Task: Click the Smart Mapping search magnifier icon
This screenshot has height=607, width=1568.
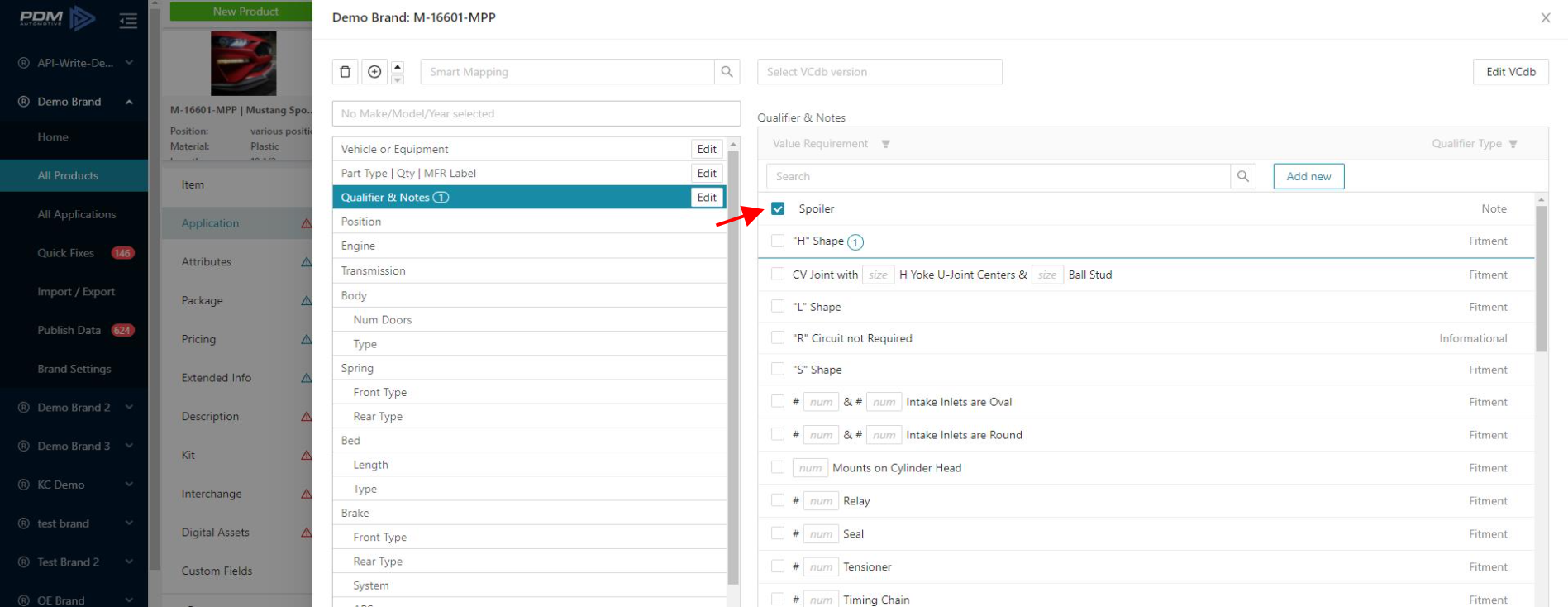Action: 727,72
